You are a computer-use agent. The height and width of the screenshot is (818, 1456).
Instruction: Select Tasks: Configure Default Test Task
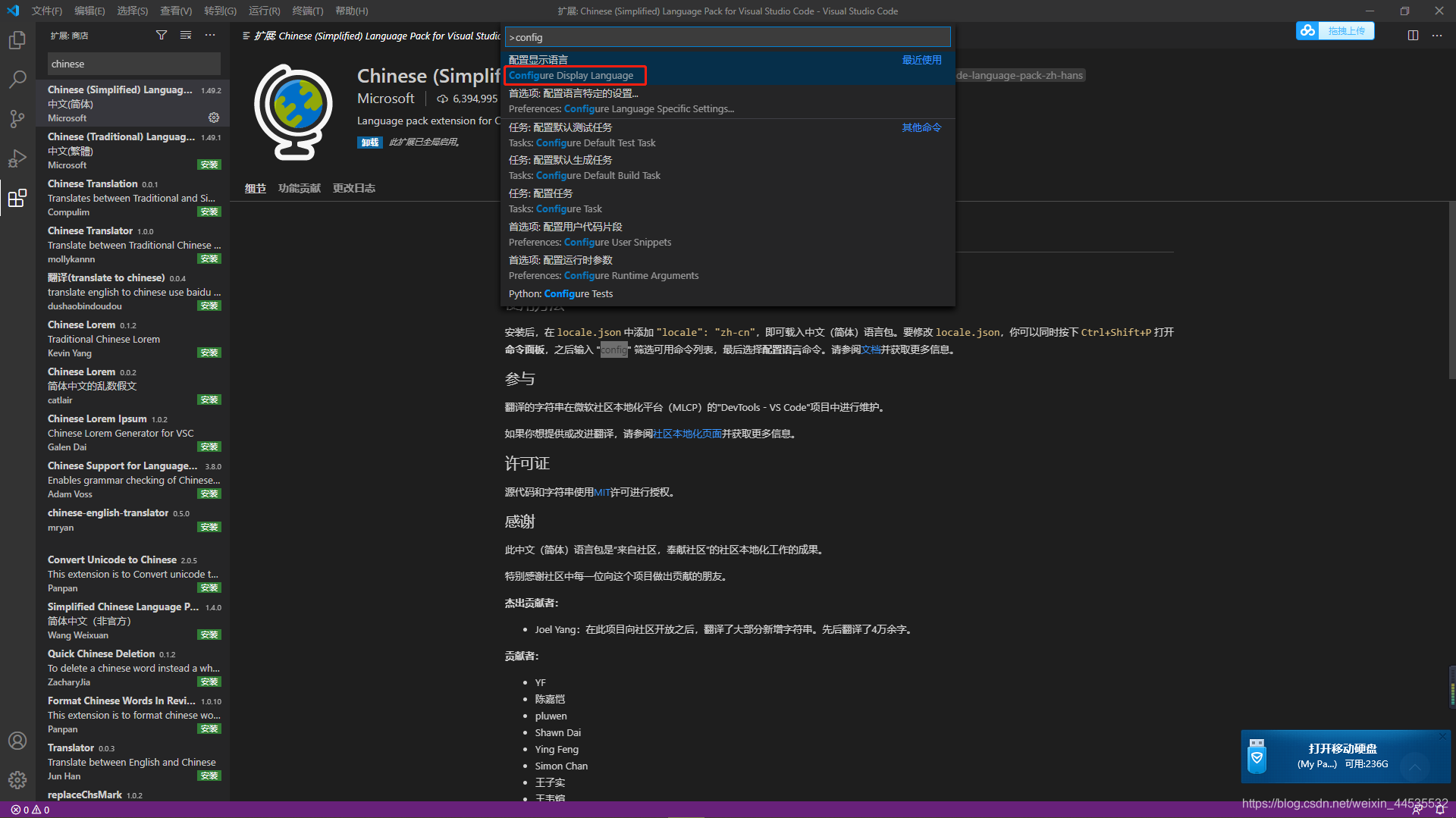[x=727, y=135]
